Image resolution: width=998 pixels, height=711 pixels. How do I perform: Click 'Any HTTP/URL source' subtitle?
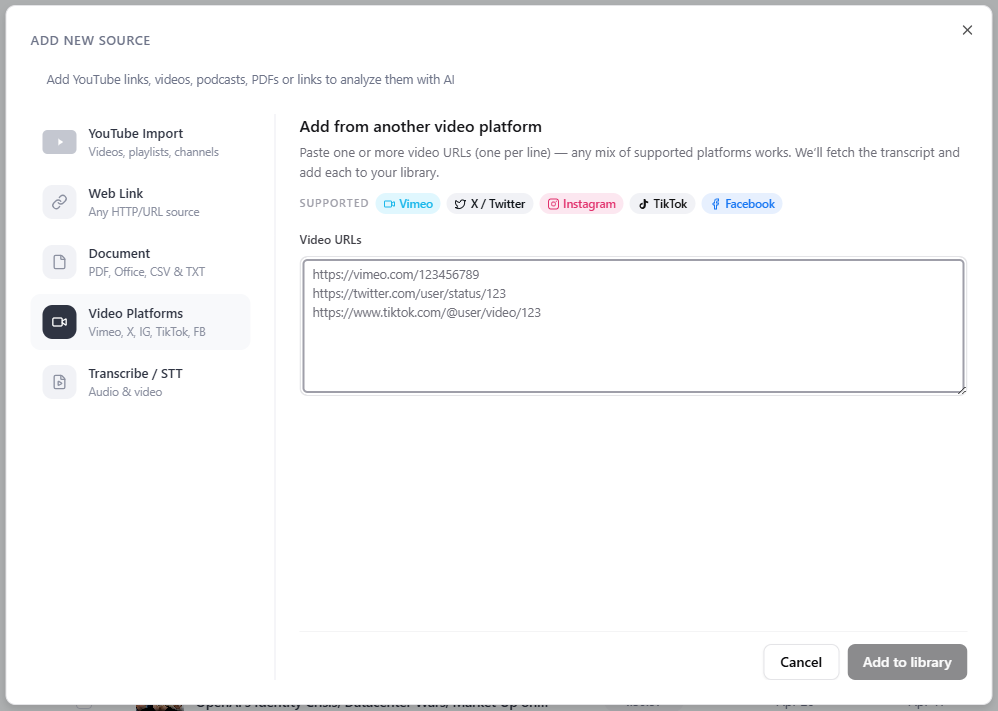coord(144,212)
